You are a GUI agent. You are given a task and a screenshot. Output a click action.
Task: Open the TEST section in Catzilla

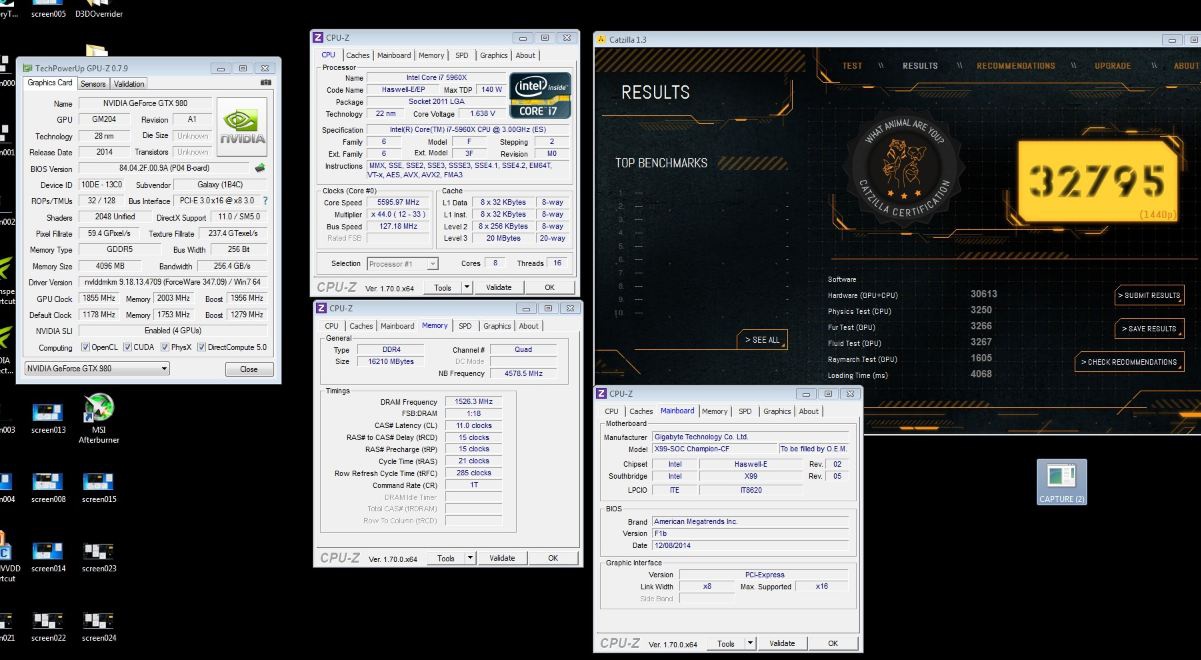pos(852,66)
